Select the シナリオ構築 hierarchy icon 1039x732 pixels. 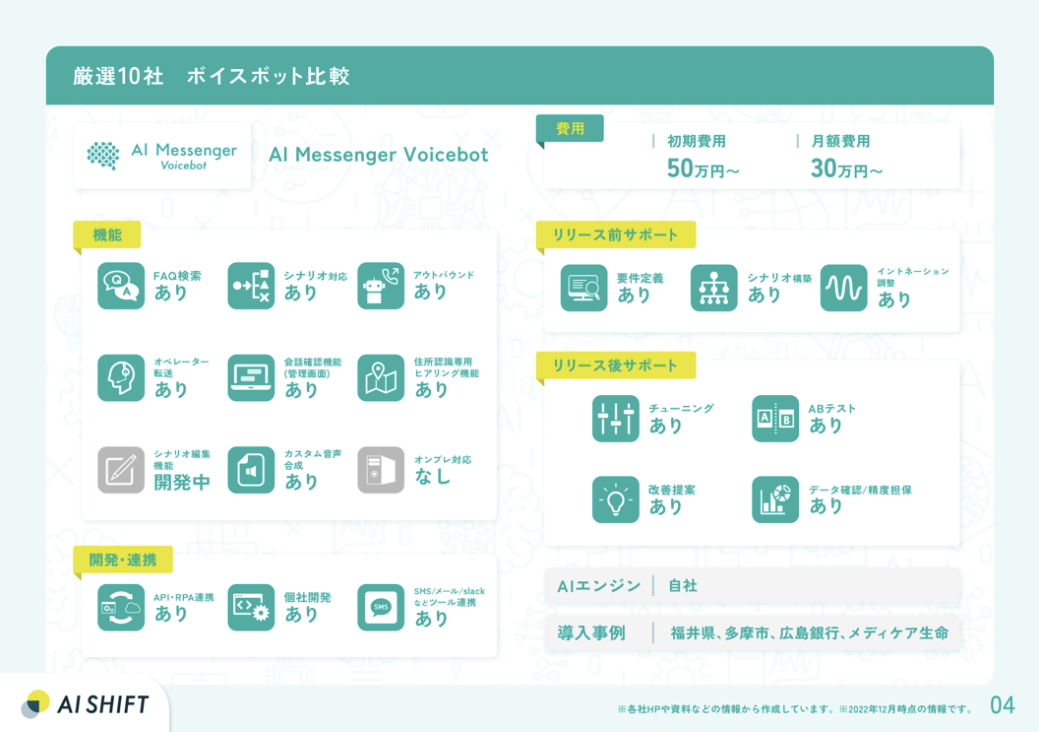click(x=714, y=288)
